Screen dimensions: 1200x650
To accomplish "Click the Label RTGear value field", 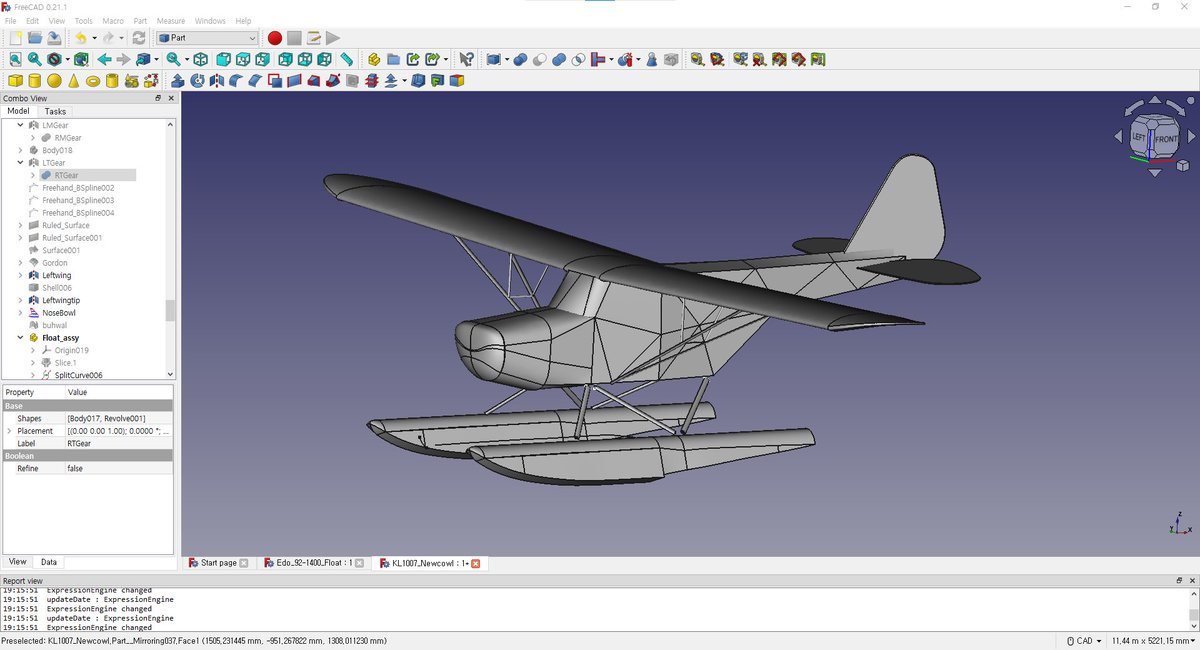I will click(118, 444).
